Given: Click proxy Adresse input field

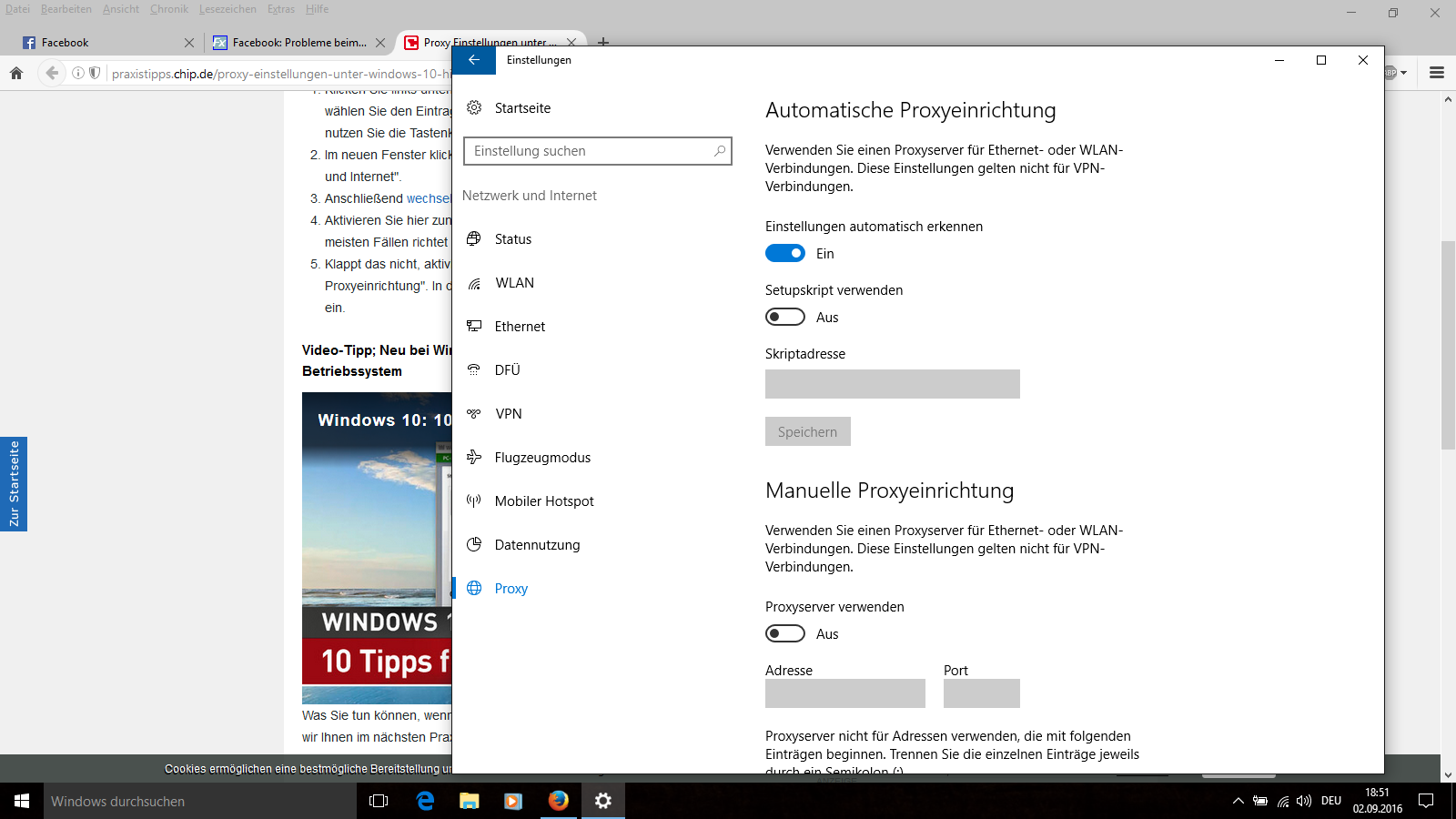Looking at the screenshot, I should 845,693.
